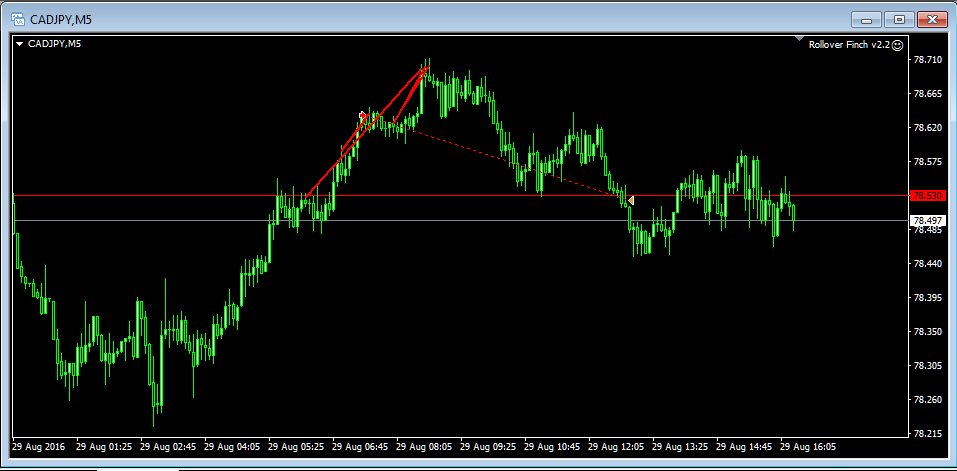
Task: Click the 29 Aug 14:45 time label
Action: point(742,447)
